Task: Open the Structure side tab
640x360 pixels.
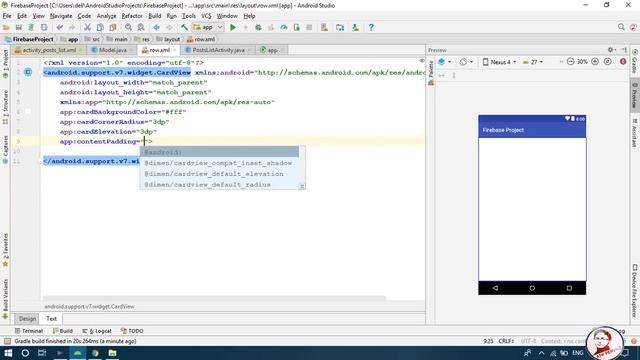Action: click(x=5, y=107)
